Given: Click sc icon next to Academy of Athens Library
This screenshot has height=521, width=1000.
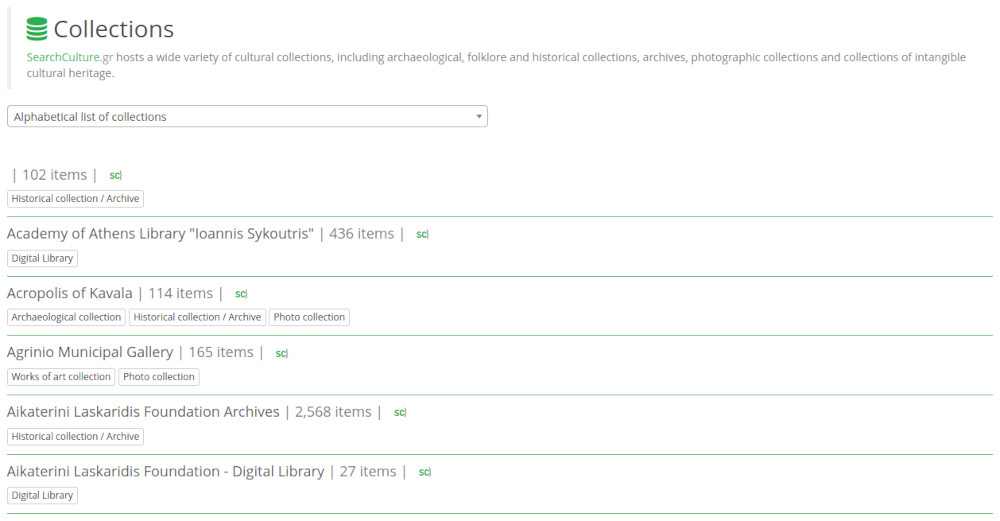Looking at the screenshot, I should click(x=422, y=235).
